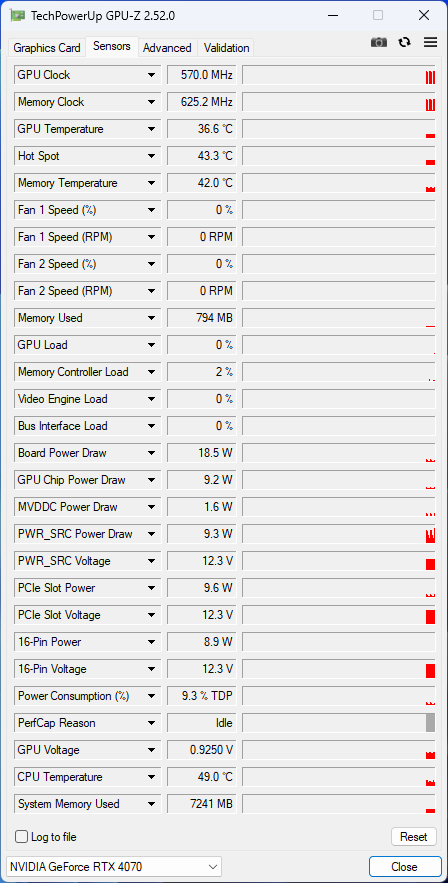Expand the Board Power Draw dropdown
This screenshot has width=448, height=883.
coord(151,453)
